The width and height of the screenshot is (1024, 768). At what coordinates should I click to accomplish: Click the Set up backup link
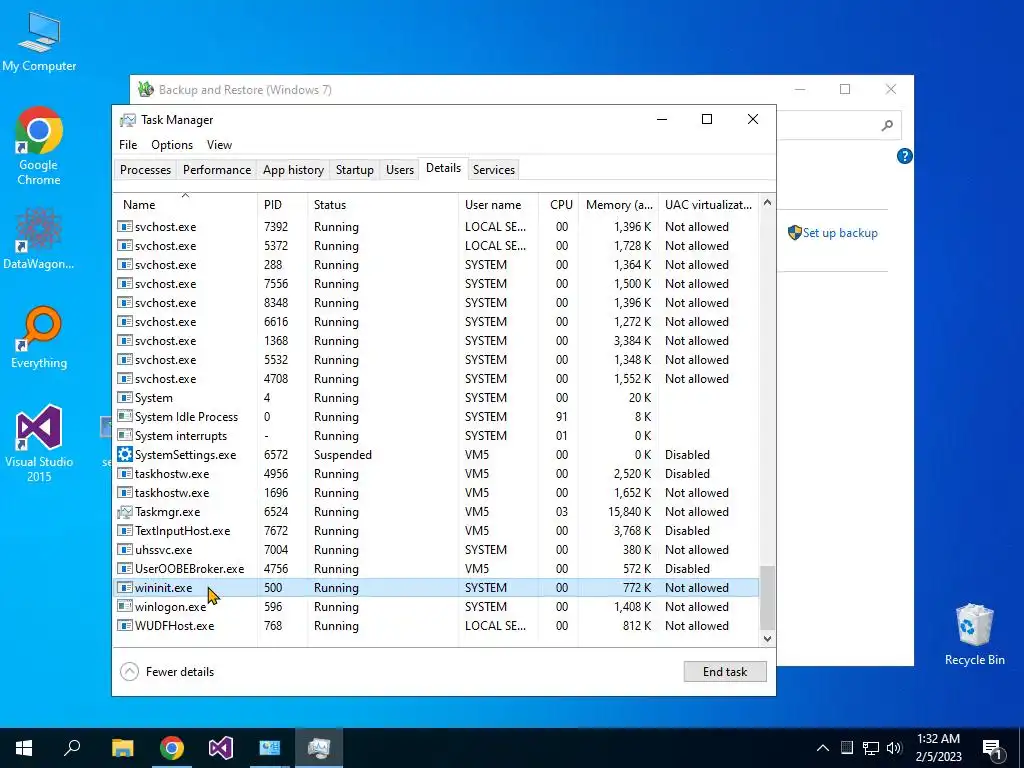click(x=840, y=232)
